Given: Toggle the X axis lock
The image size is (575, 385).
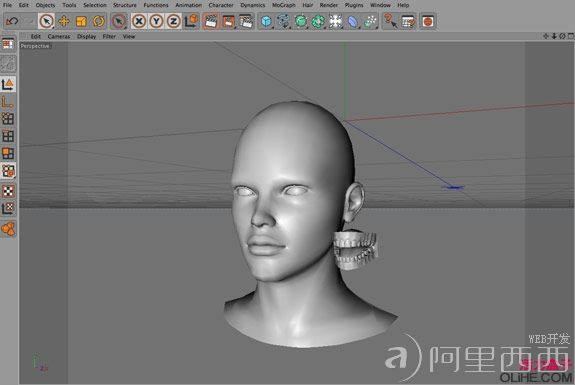Looking at the screenshot, I should 139,21.
